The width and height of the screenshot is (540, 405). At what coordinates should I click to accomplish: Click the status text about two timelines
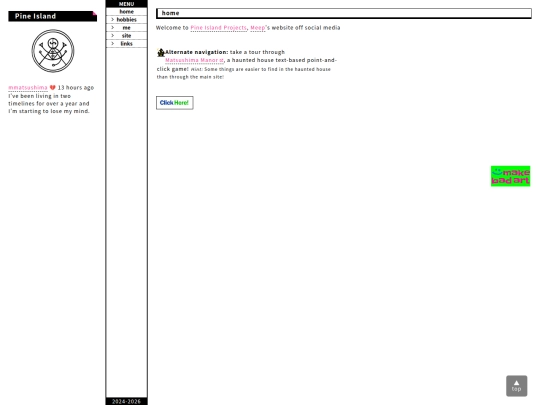tap(49, 104)
